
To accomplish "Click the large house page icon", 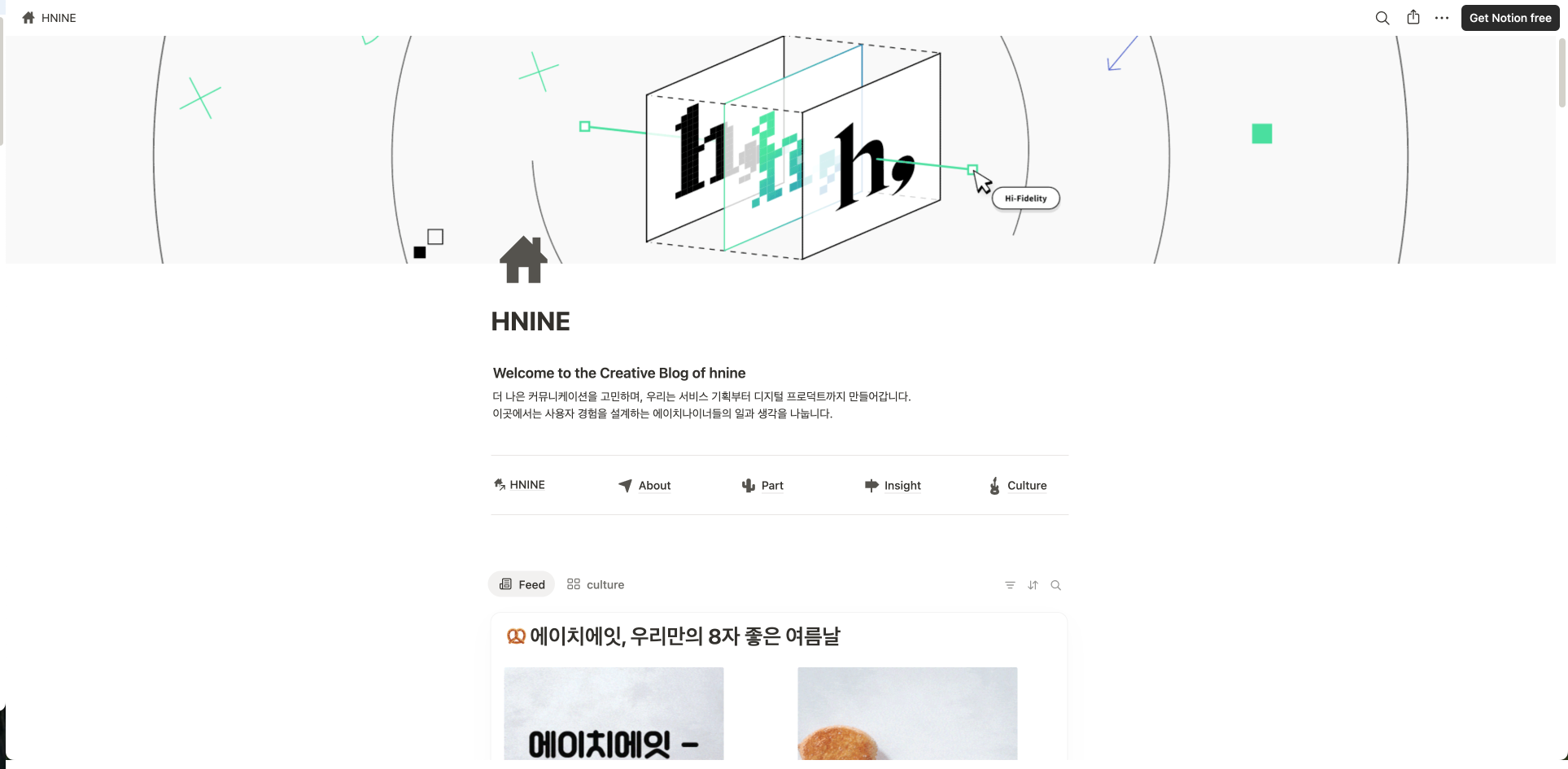I will [523, 260].
